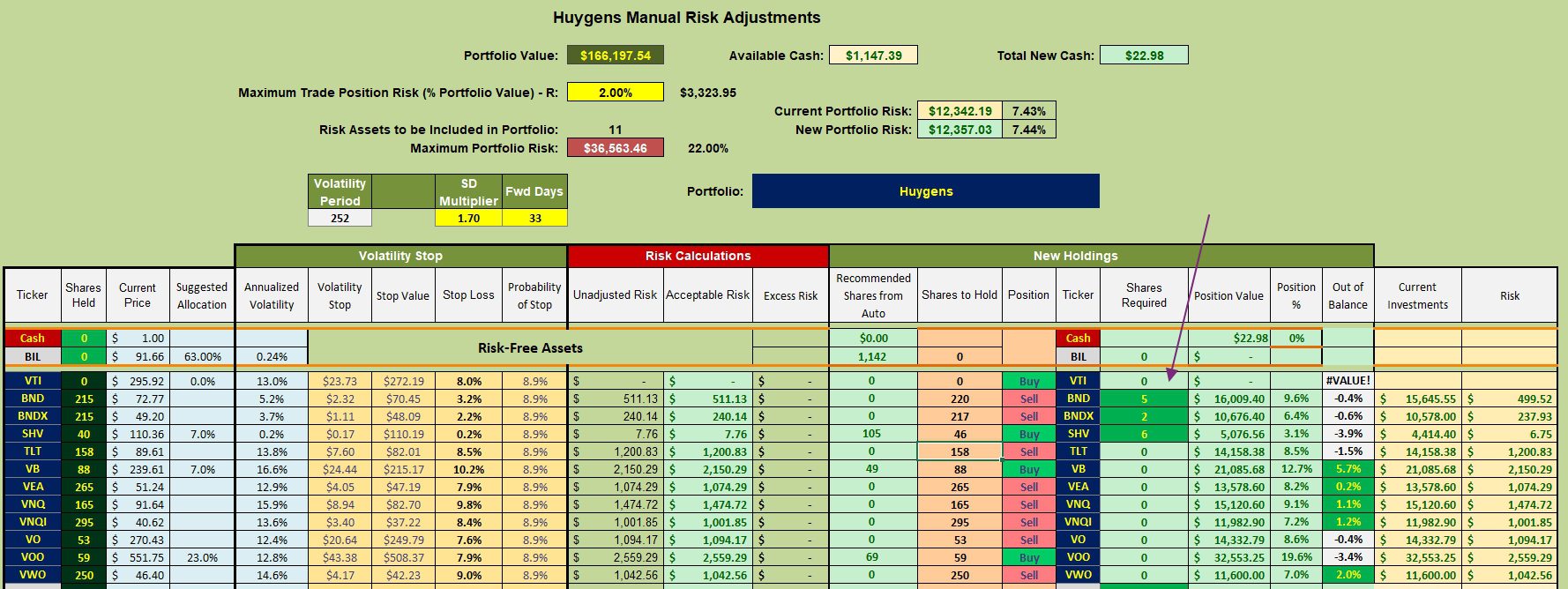Click the Shares Held column header
The height and width of the screenshot is (589, 1568).
(84, 295)
